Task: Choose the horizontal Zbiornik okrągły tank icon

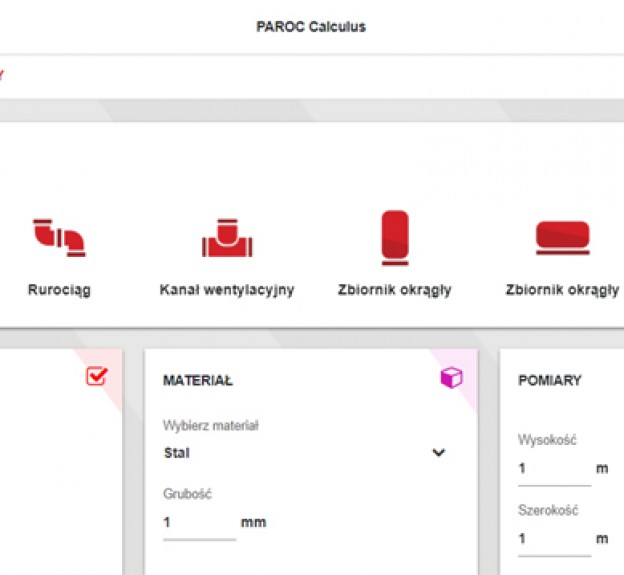Action: coord(563,238)
